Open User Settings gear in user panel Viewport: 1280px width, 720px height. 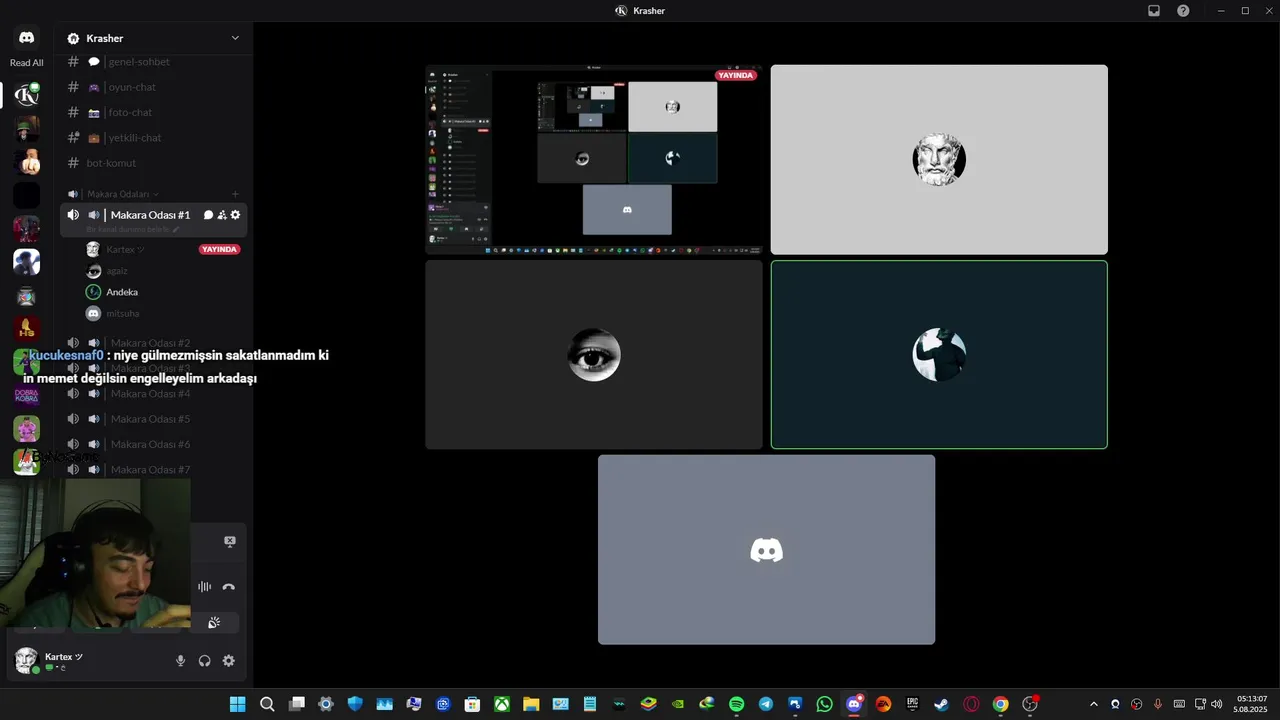point(229,661)
